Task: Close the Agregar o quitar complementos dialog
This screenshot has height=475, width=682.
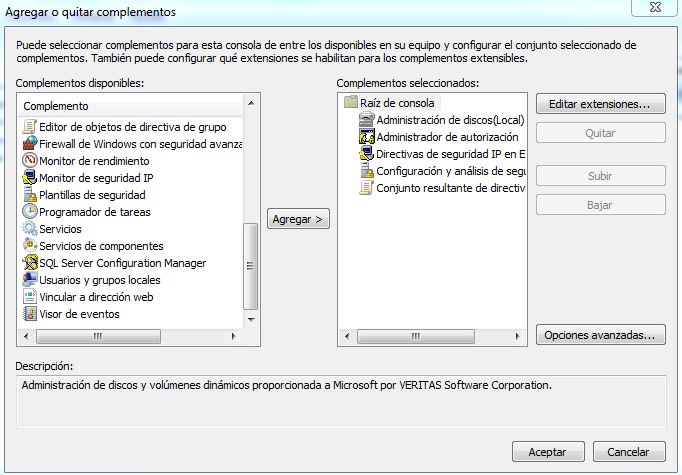Action: click(655, 7)
